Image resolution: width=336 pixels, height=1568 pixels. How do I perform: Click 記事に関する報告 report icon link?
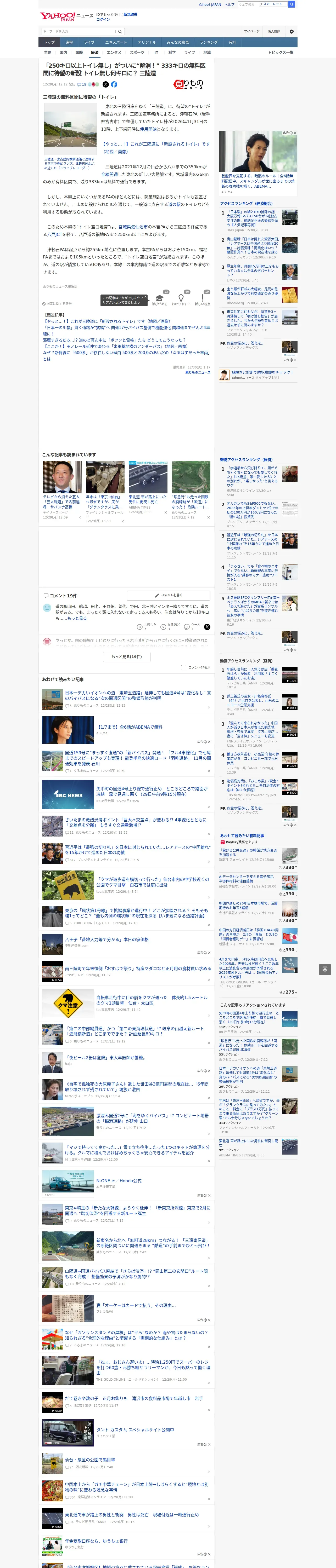tap(57, 304)
